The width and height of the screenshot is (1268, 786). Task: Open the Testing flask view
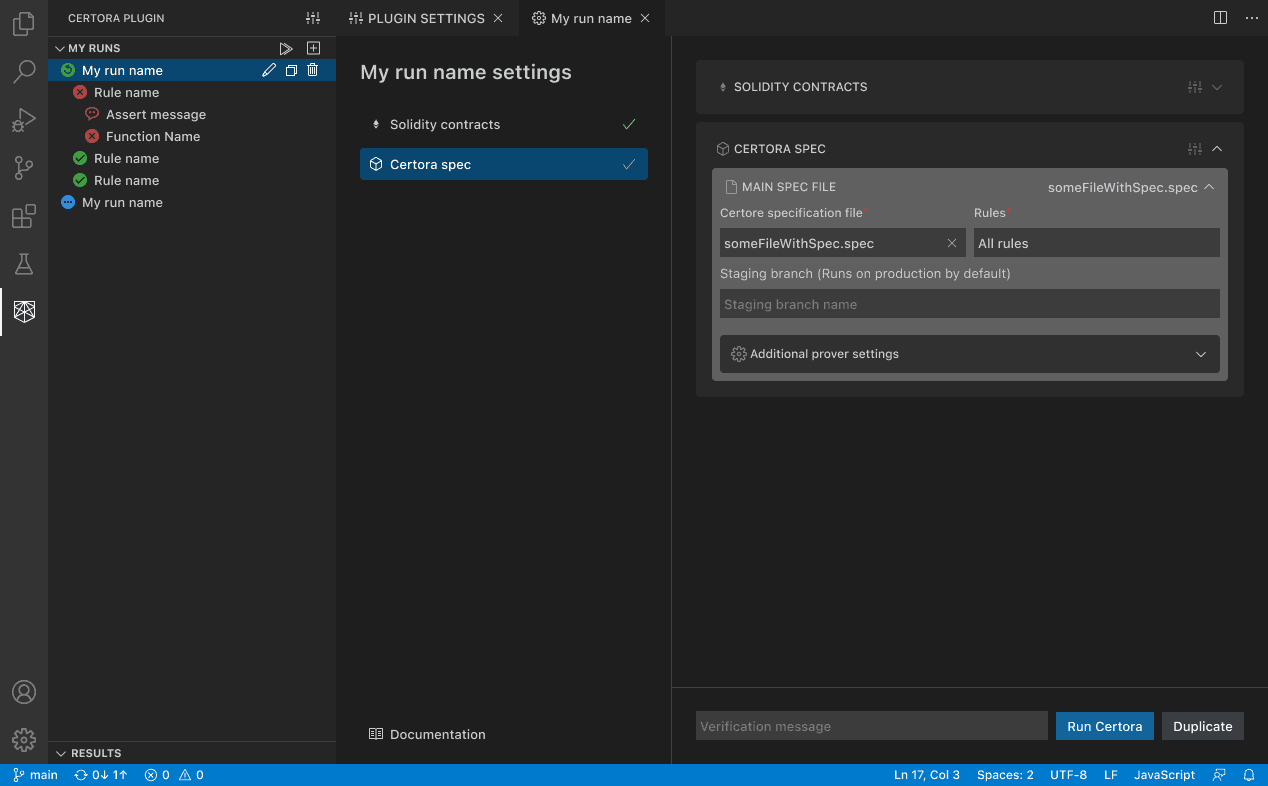(24, 264)
